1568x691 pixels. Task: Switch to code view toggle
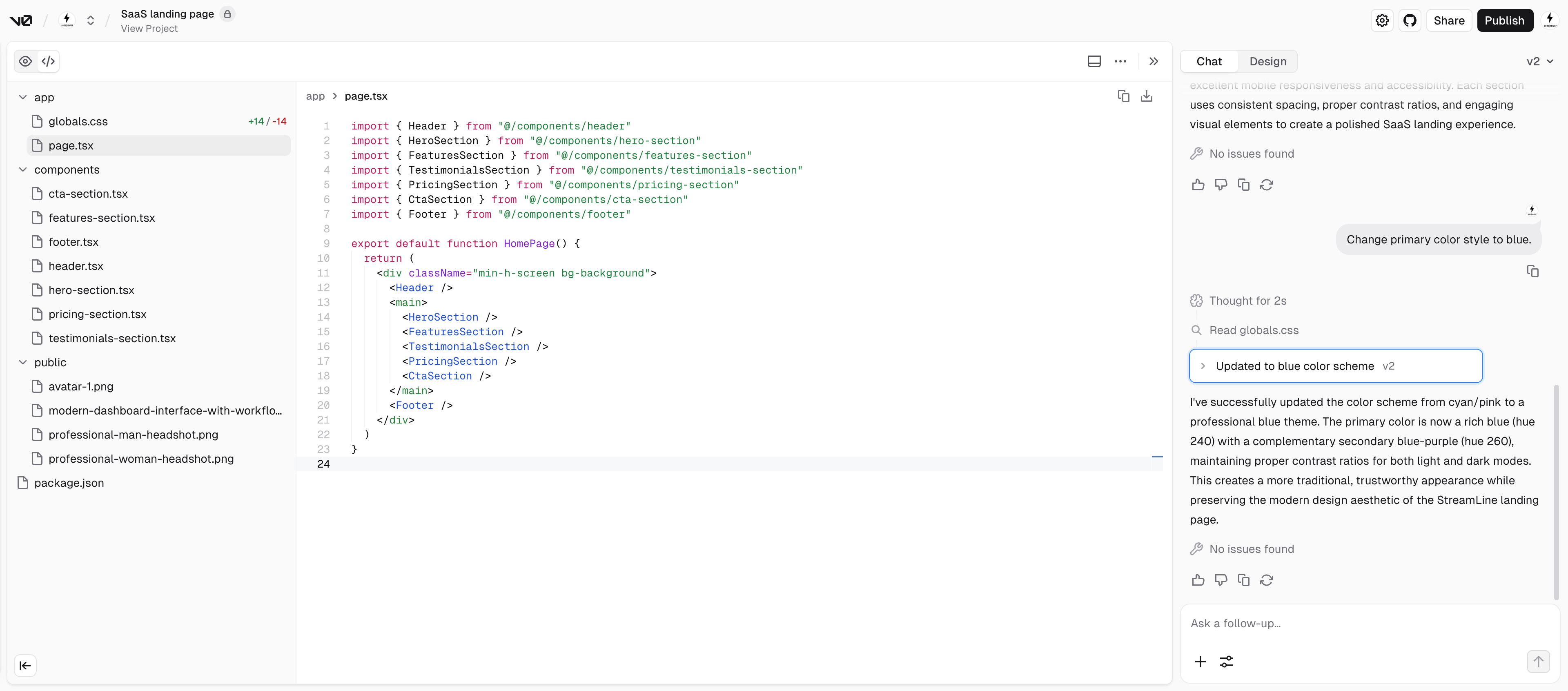[48, 62]
